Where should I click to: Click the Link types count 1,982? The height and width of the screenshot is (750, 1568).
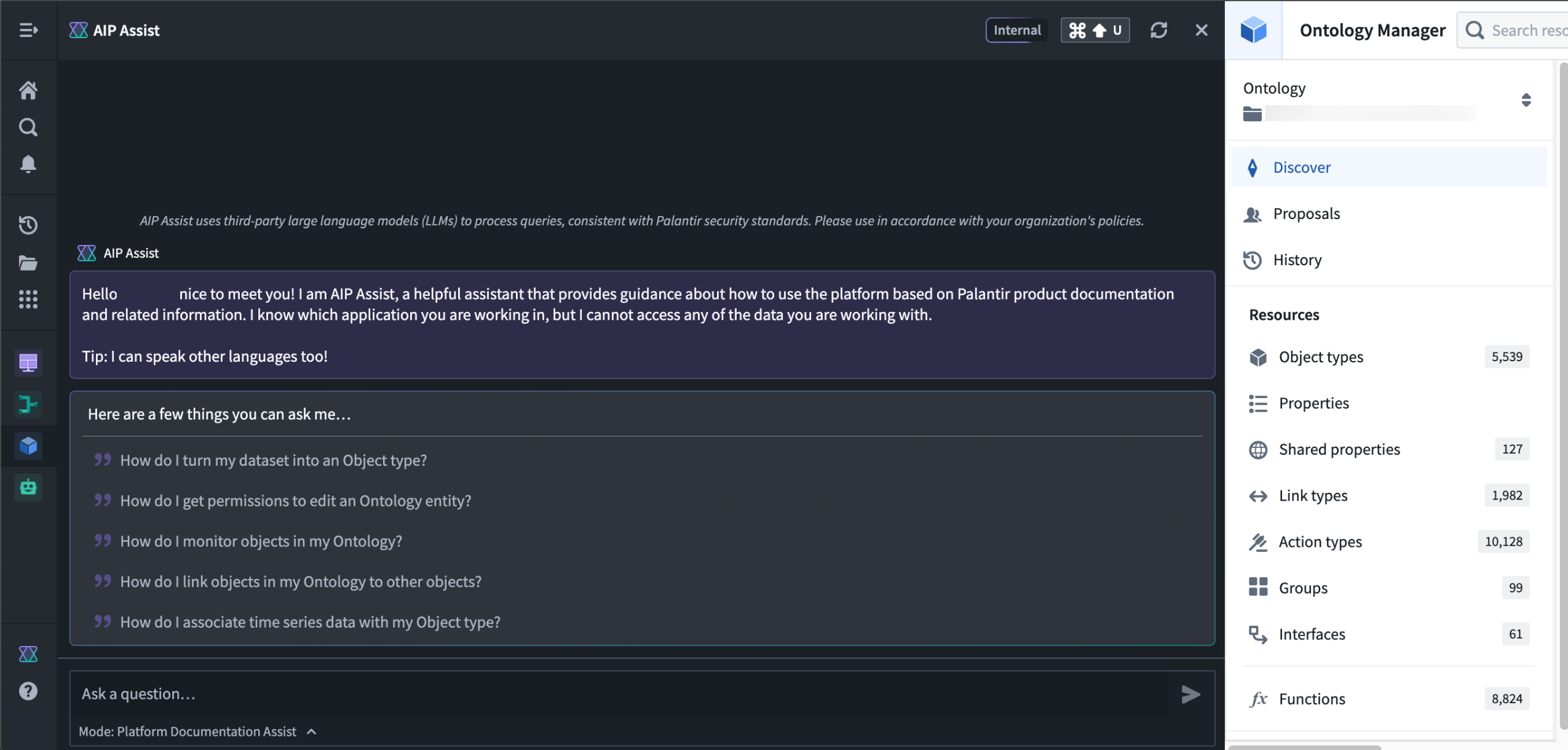tap(1507, 495)
